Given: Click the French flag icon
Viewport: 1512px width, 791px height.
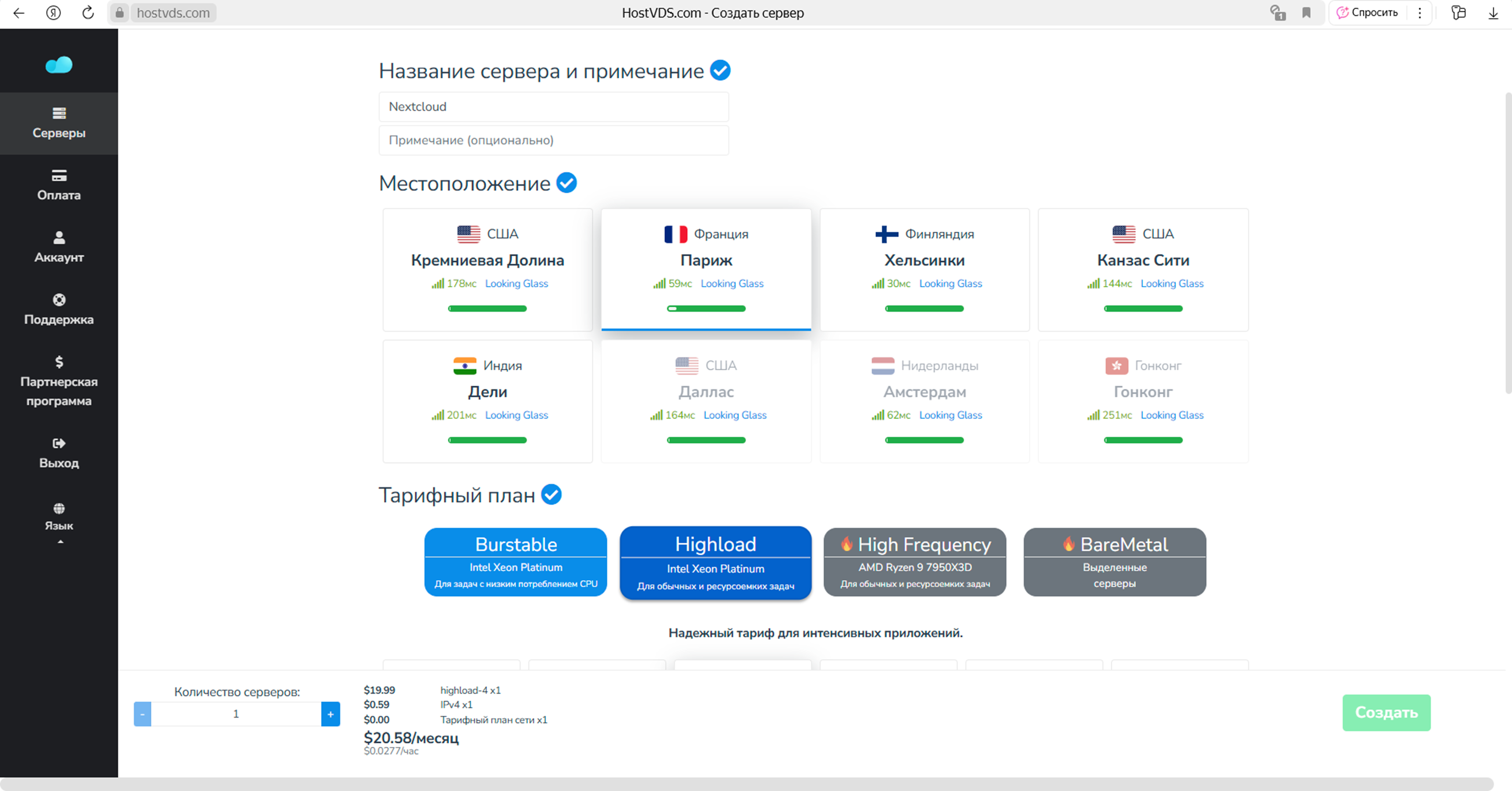Looking at the screenshot, I should point(675,234).
